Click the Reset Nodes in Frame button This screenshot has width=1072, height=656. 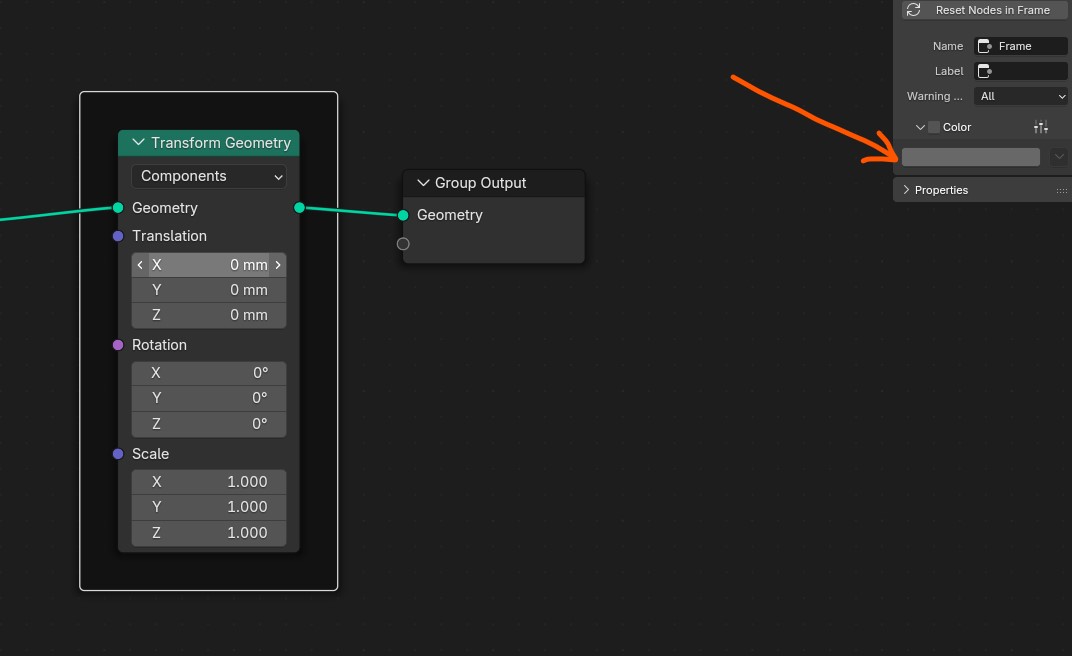pyautogui.click(x=984, y=10)
